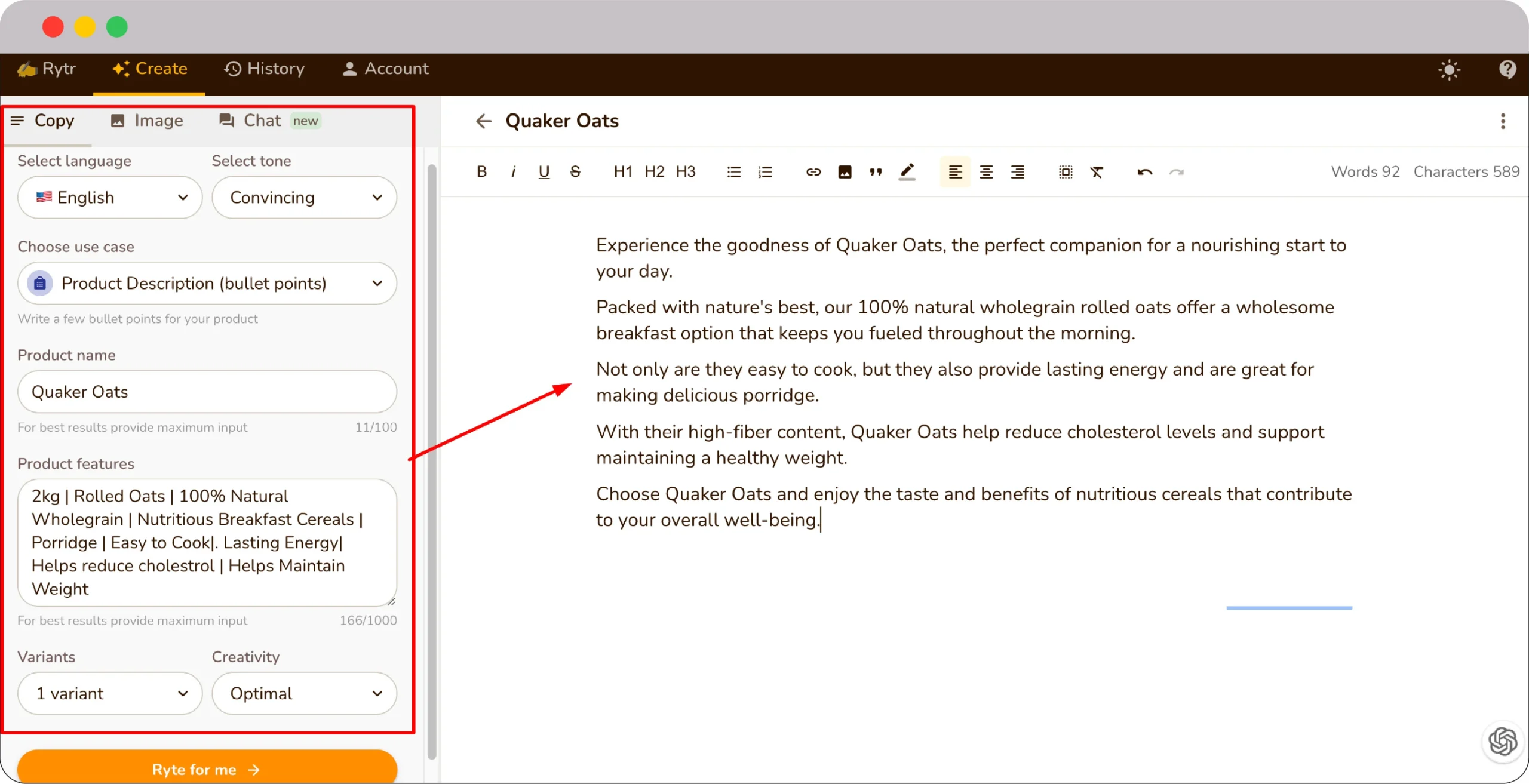The height and width of the screenshot is (784, 1529).
Task: Open the language dropdown showing English
Action: pos(110,198)
